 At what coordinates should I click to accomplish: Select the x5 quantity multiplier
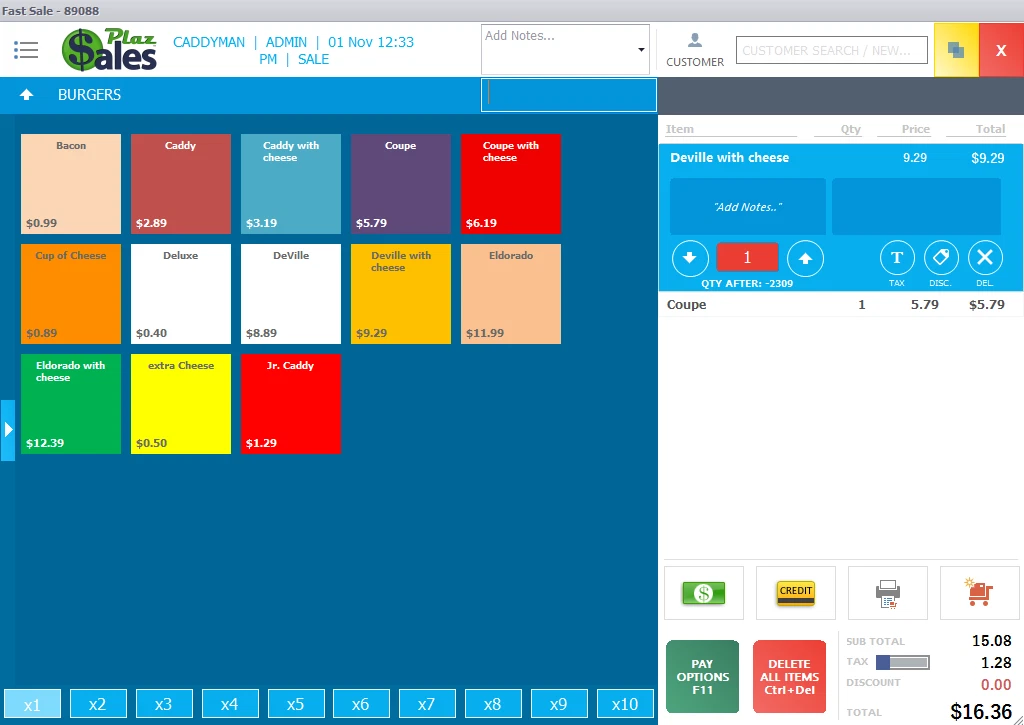(x=295, y=704)
